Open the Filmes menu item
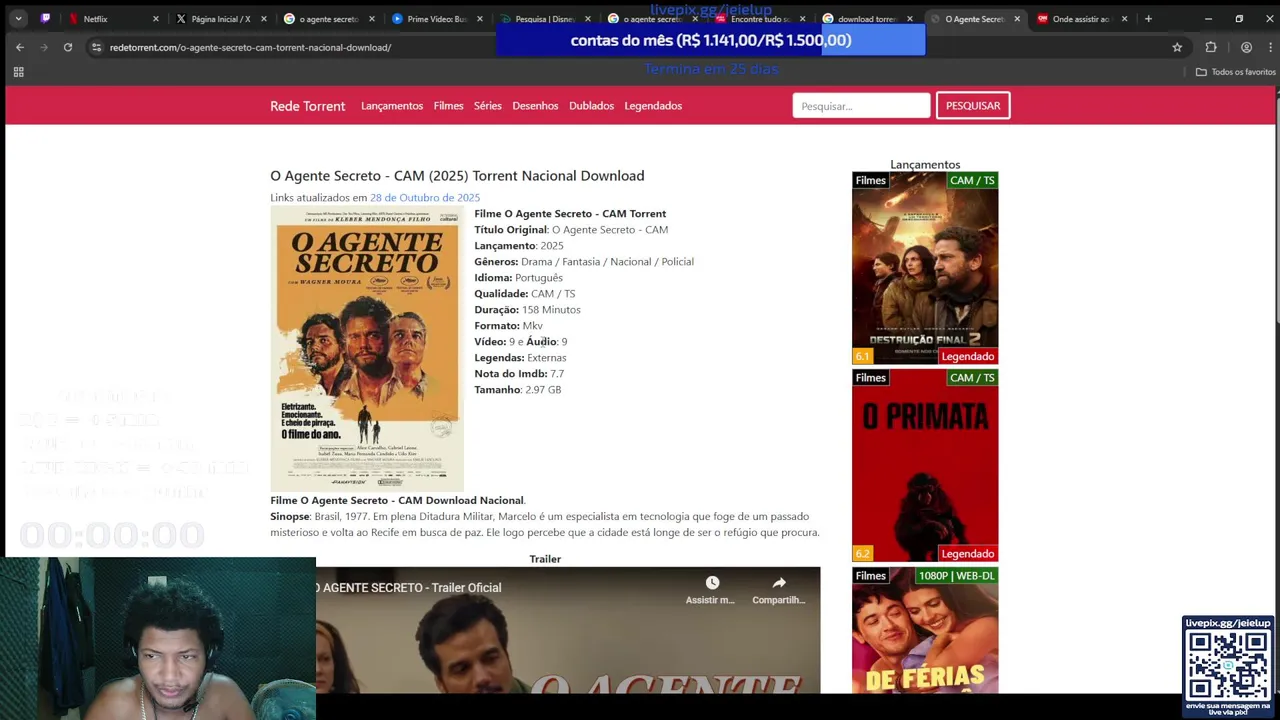The image size is (1280, 720). point(449,106)
